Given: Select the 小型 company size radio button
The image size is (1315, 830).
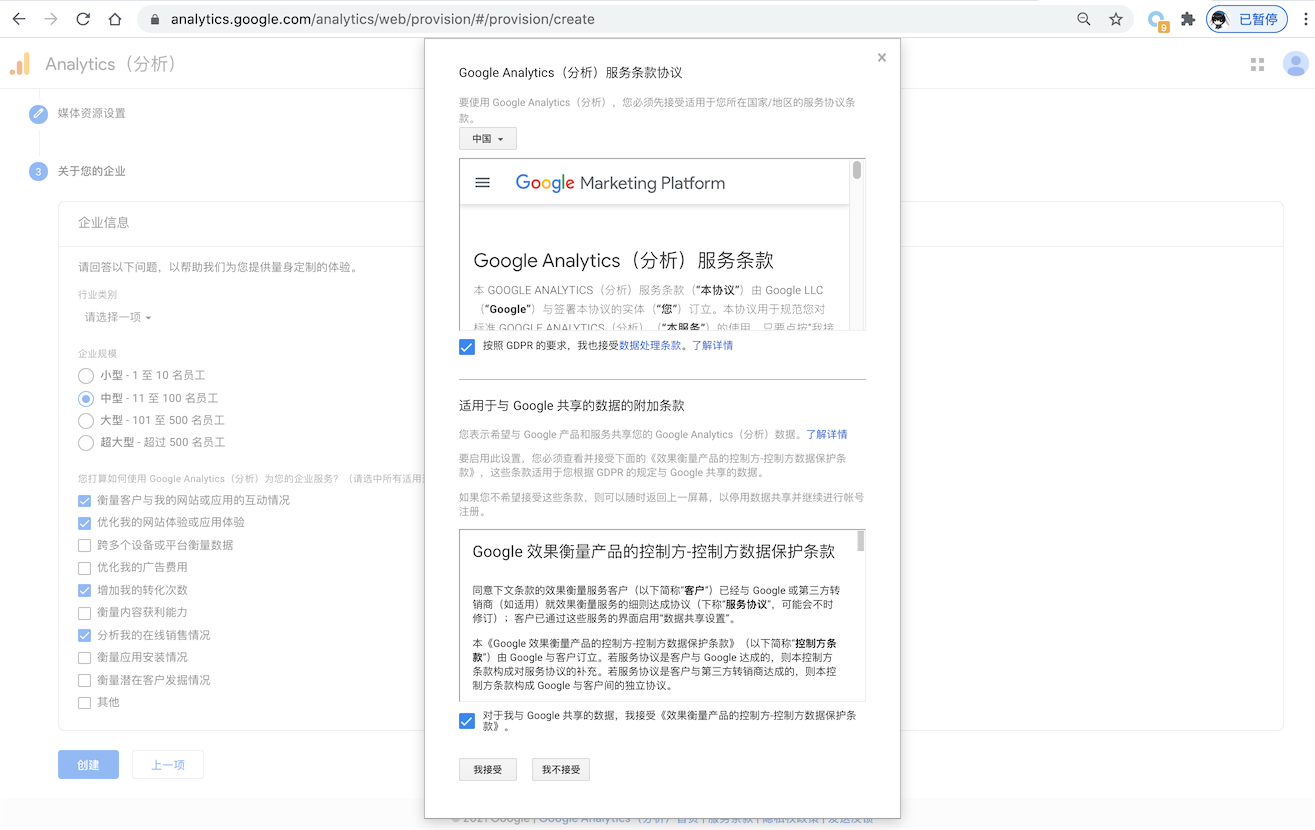Looking at the screenshot, I should [85, 376].
